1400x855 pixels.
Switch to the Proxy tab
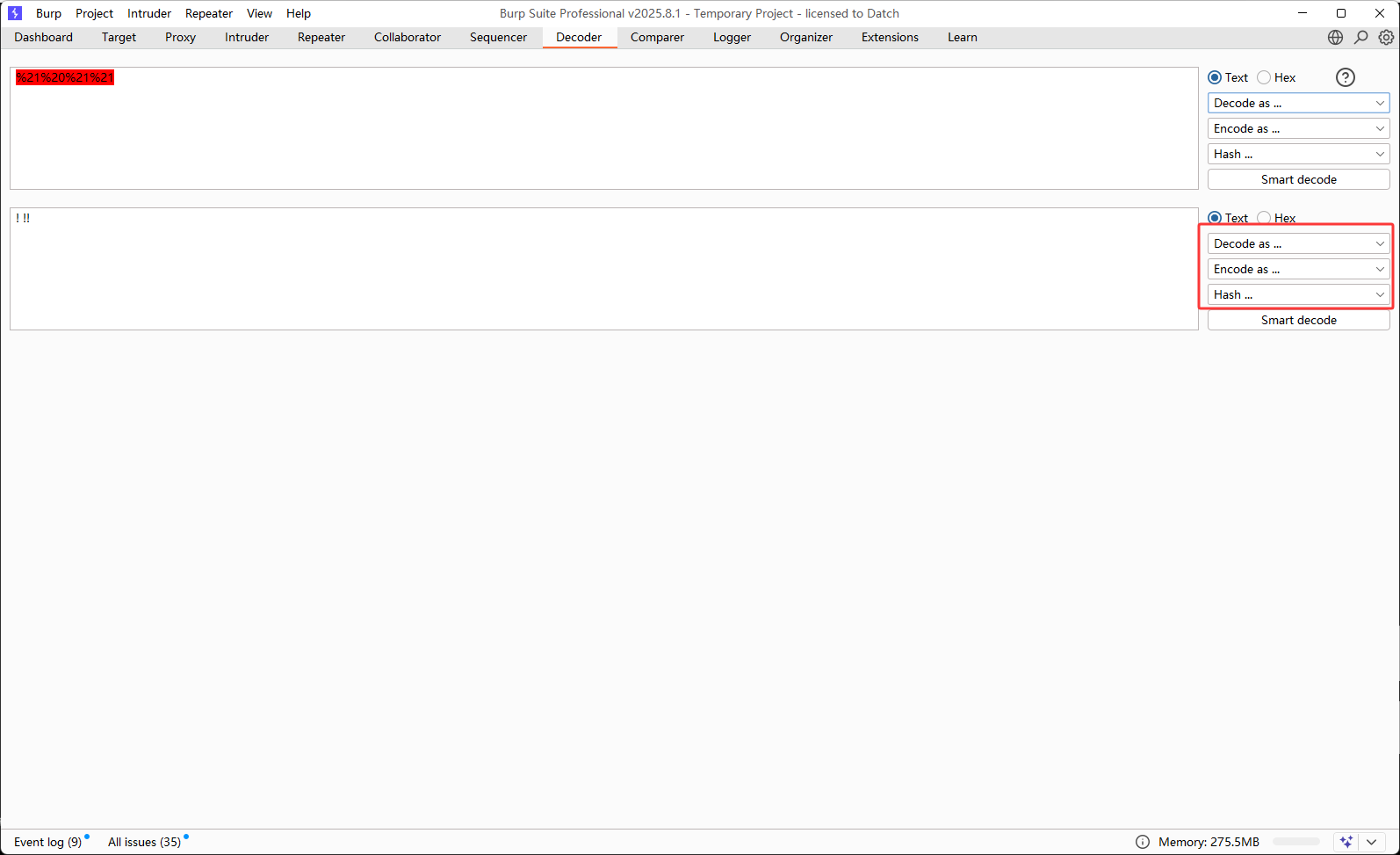pos(180,37)
